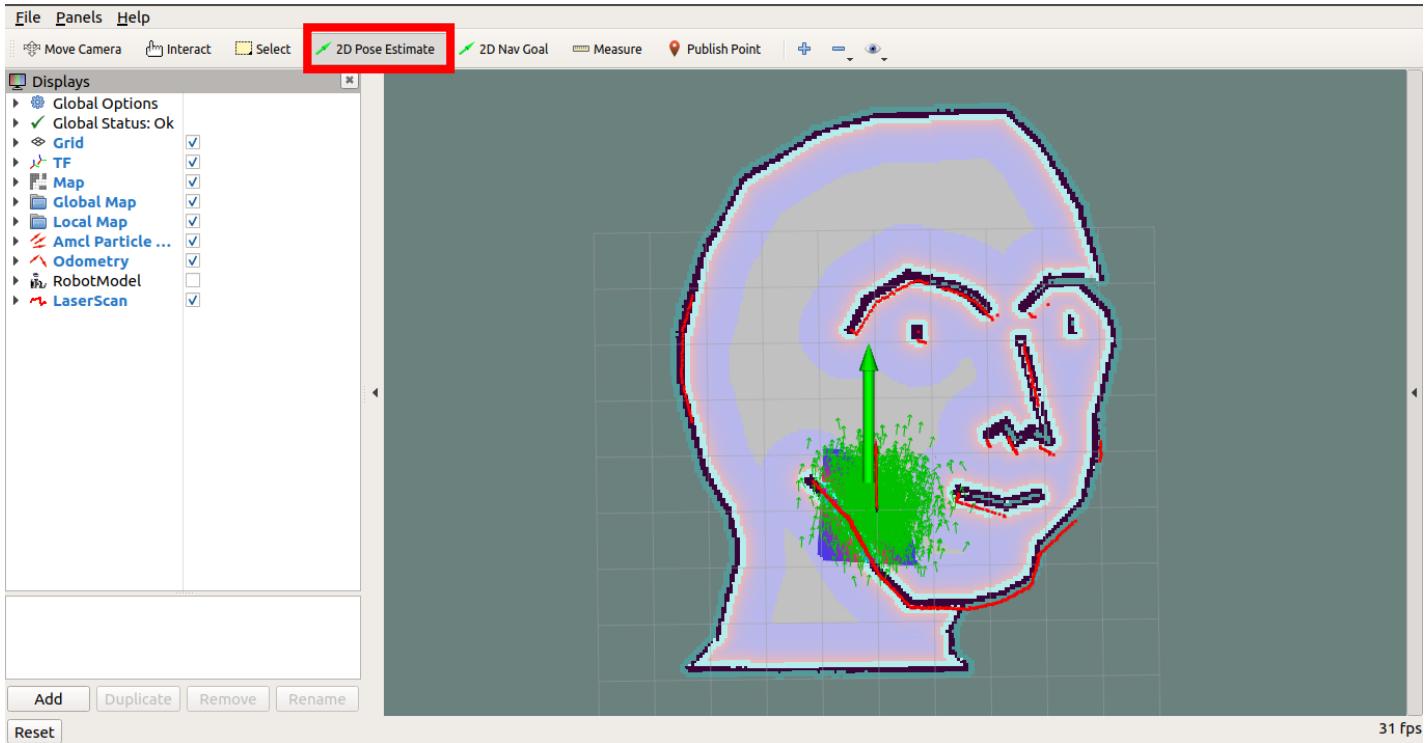Activate the 2D Nav Goal tool
The image size is (1426, 743).
[505, 49]
